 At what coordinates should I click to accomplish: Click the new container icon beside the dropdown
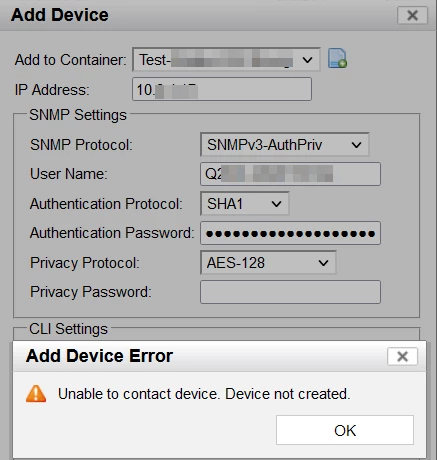(x=337, y=59)
